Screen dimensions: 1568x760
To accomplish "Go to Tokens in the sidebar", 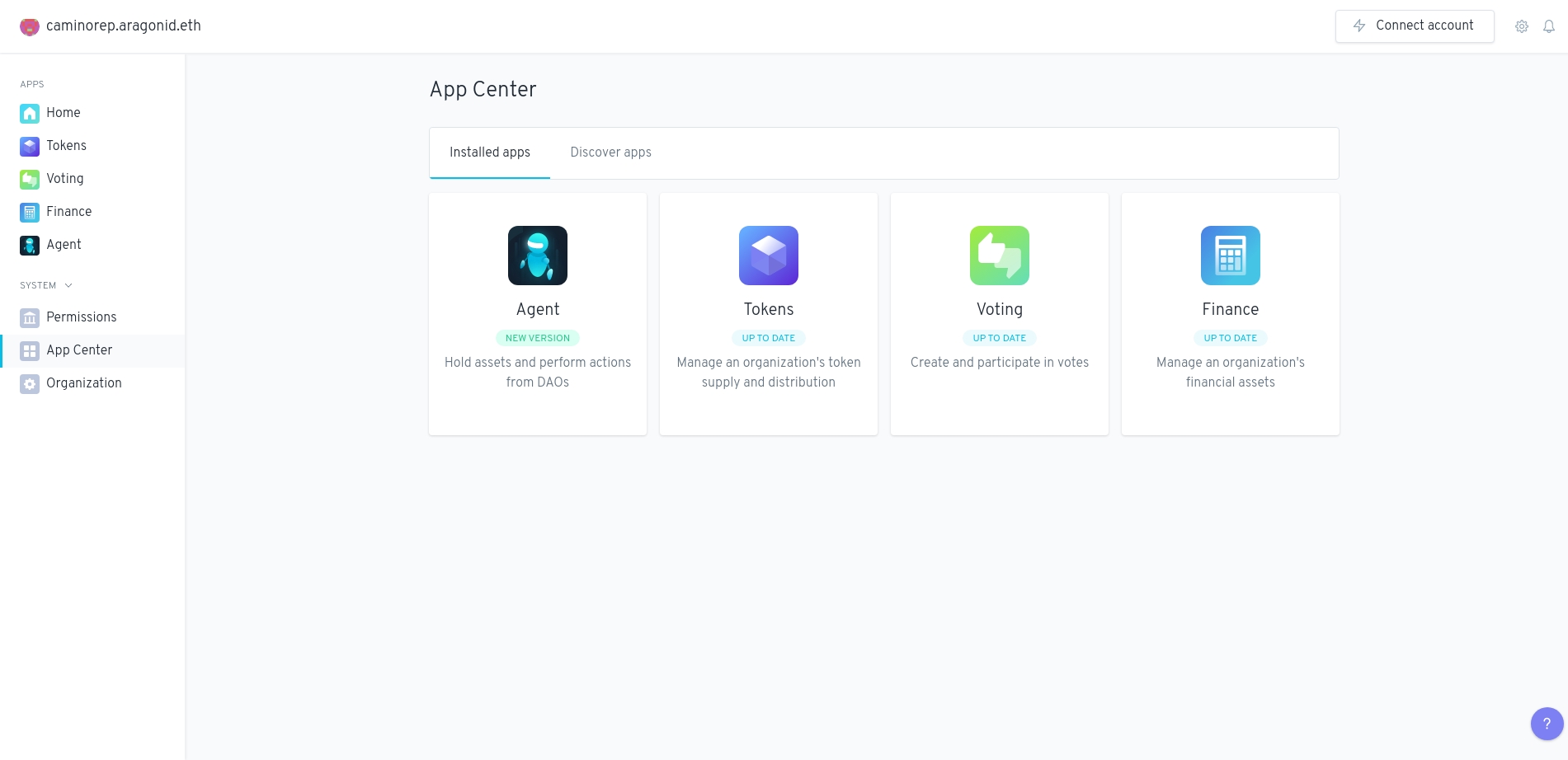I will [x=66, y=146].
